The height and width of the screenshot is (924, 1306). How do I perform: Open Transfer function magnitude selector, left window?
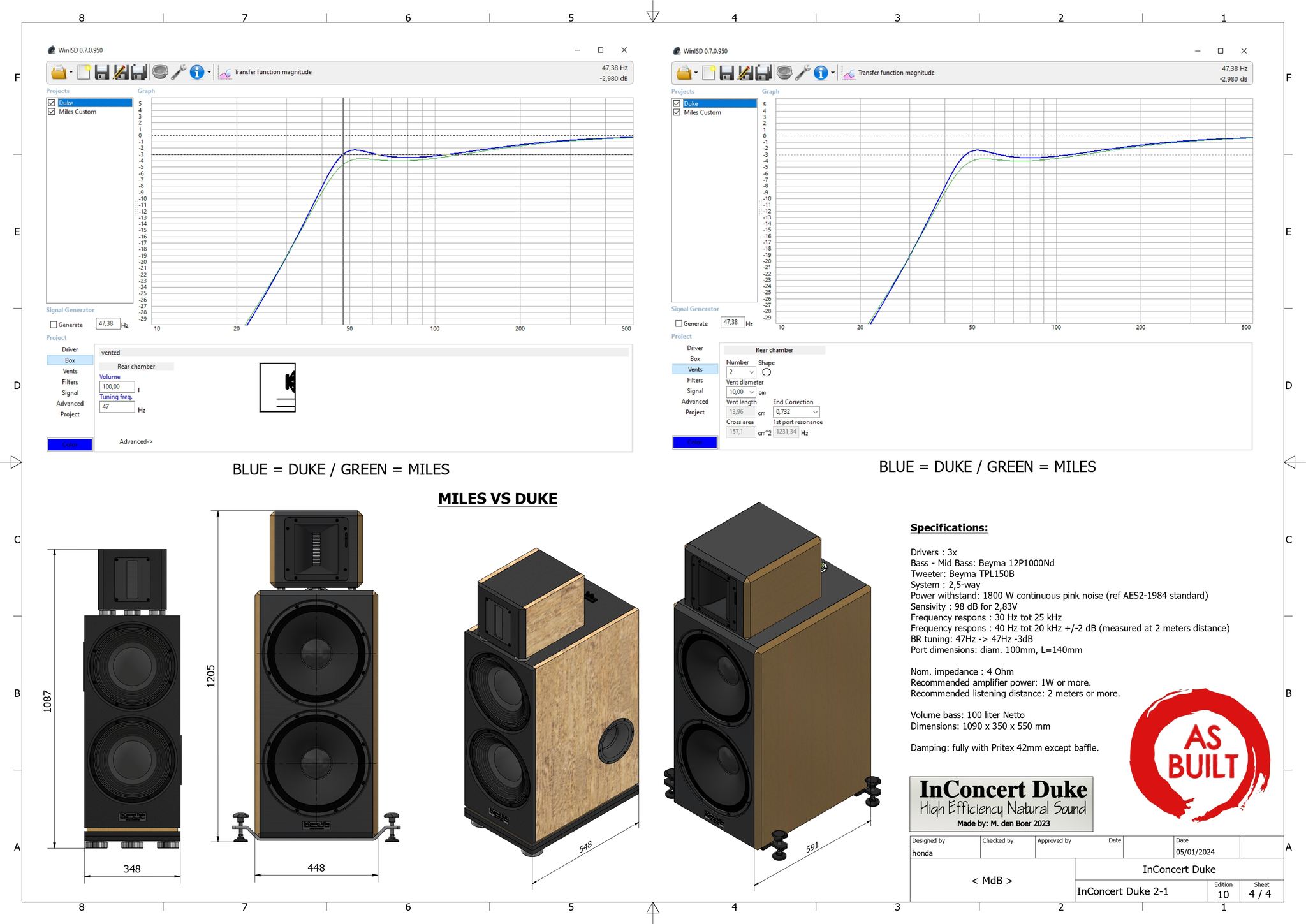pos(273,72)
